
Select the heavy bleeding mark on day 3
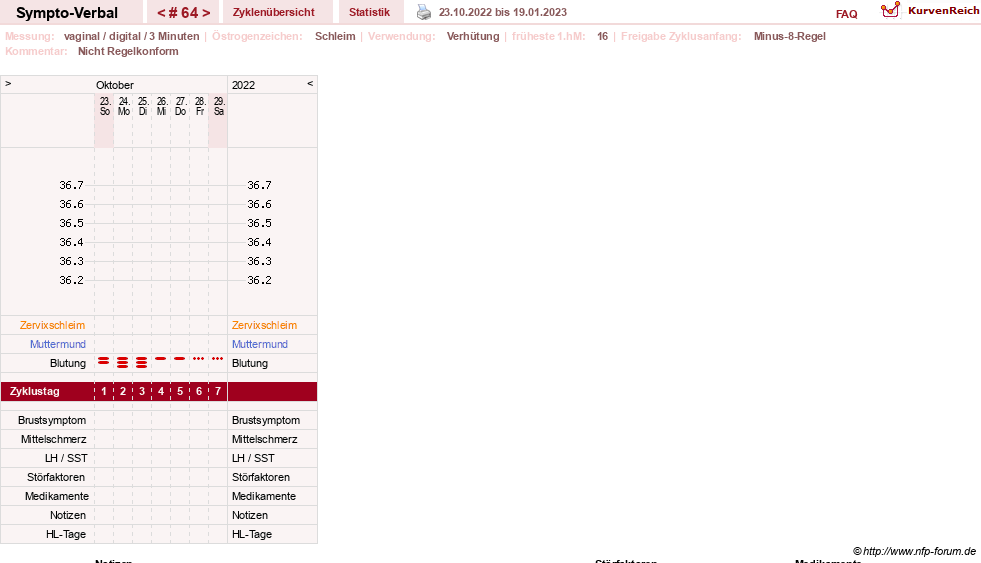pos(141,362)
